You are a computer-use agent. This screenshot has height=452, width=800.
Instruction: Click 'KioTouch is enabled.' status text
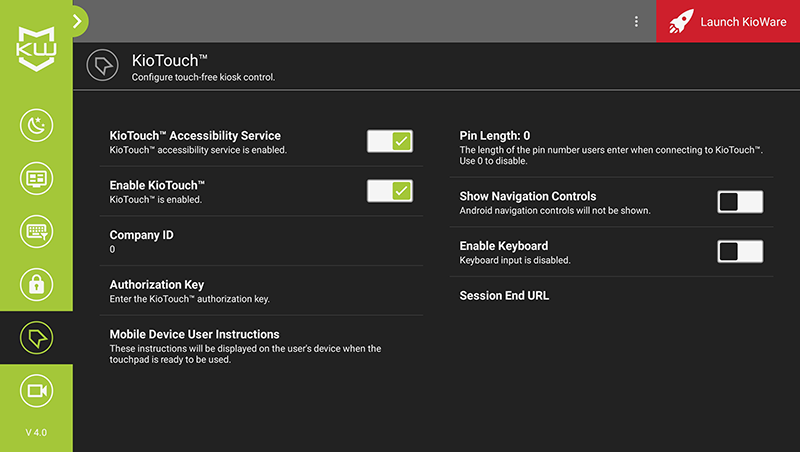[156, 199]
